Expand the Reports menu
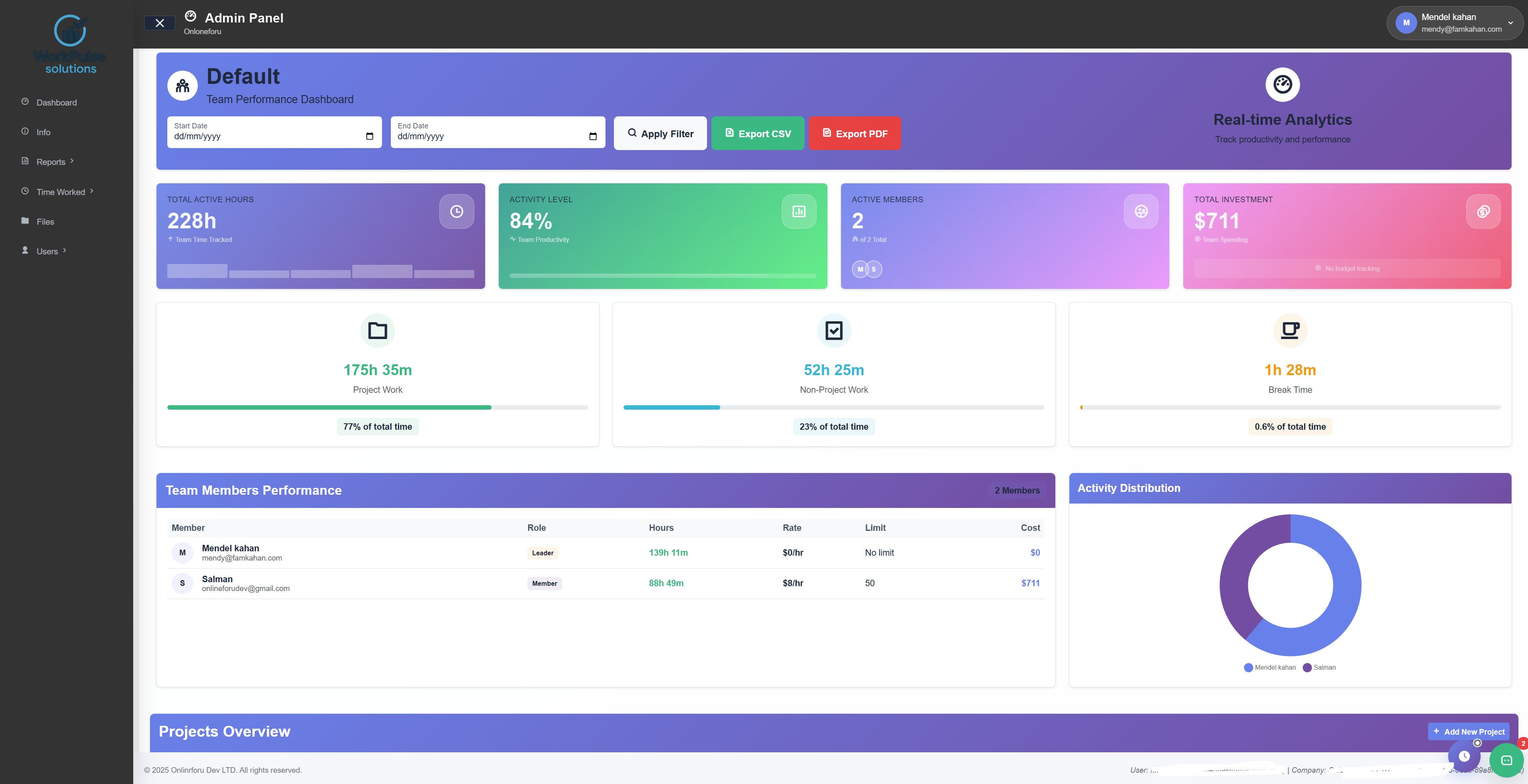The image size is (1528, 784). pos(51,162)
